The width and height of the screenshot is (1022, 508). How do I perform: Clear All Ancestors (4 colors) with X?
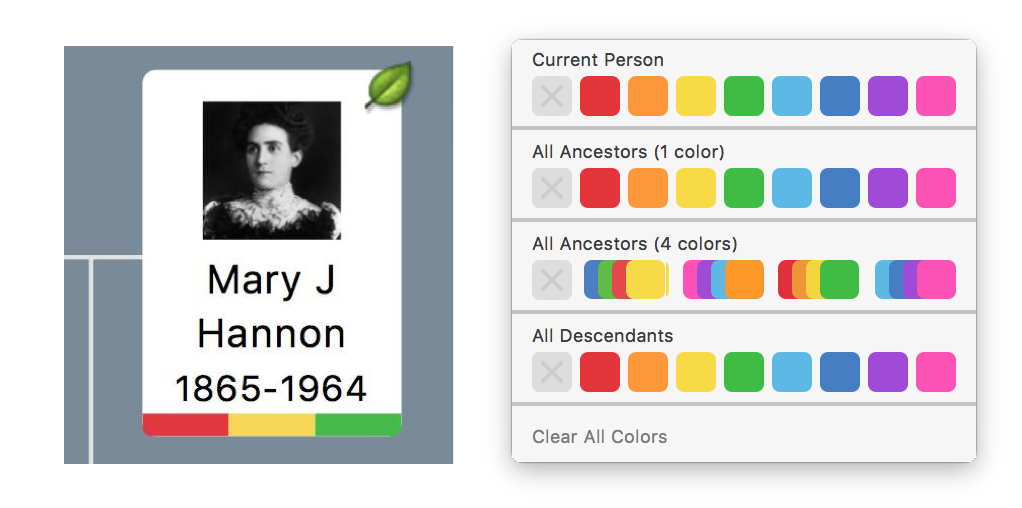click(552, 280)
